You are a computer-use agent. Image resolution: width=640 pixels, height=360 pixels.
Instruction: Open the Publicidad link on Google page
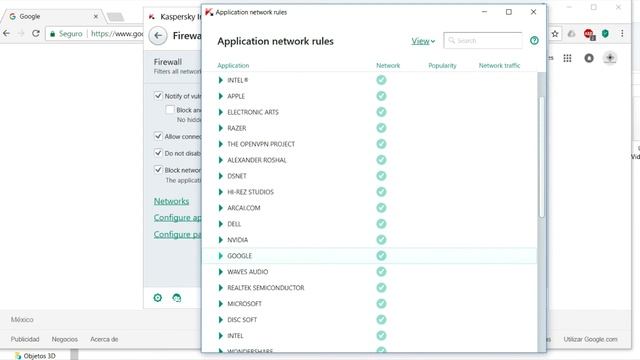25,339
